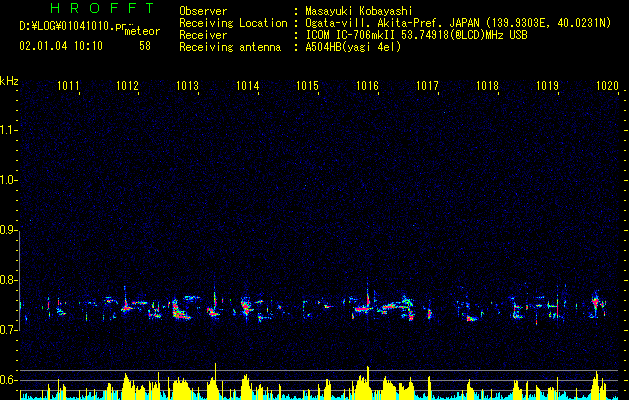
Task: Click the 1016 time marker
Action: (367, 86)
